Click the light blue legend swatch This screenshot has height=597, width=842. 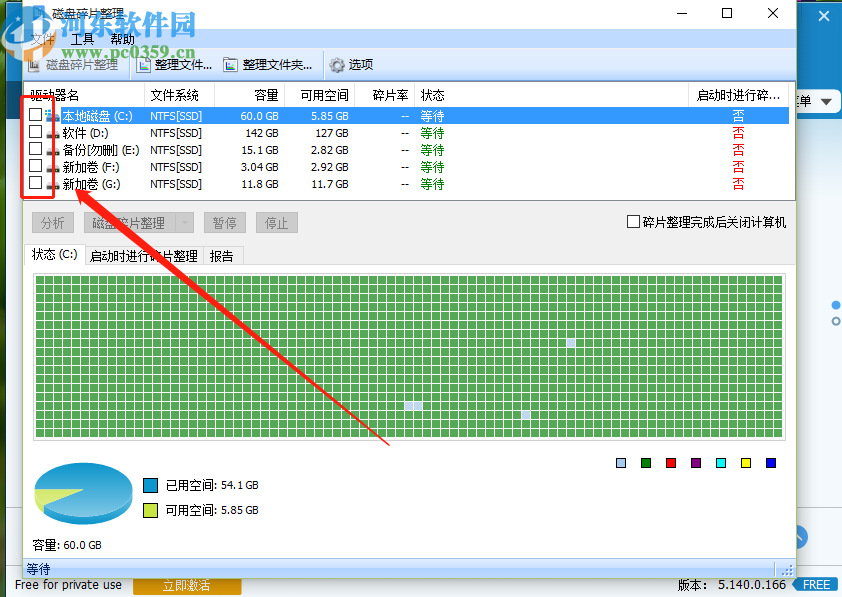point(621,463)
